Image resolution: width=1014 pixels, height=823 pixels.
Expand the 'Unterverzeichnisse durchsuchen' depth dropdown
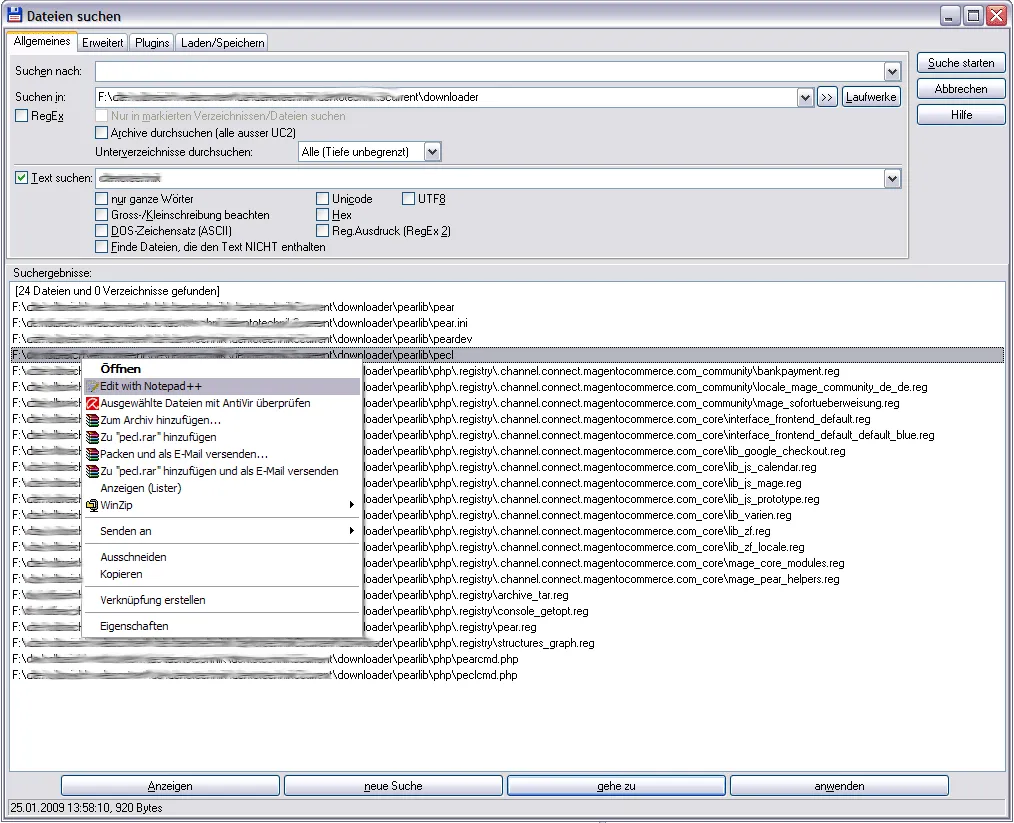tap(432, 152)
